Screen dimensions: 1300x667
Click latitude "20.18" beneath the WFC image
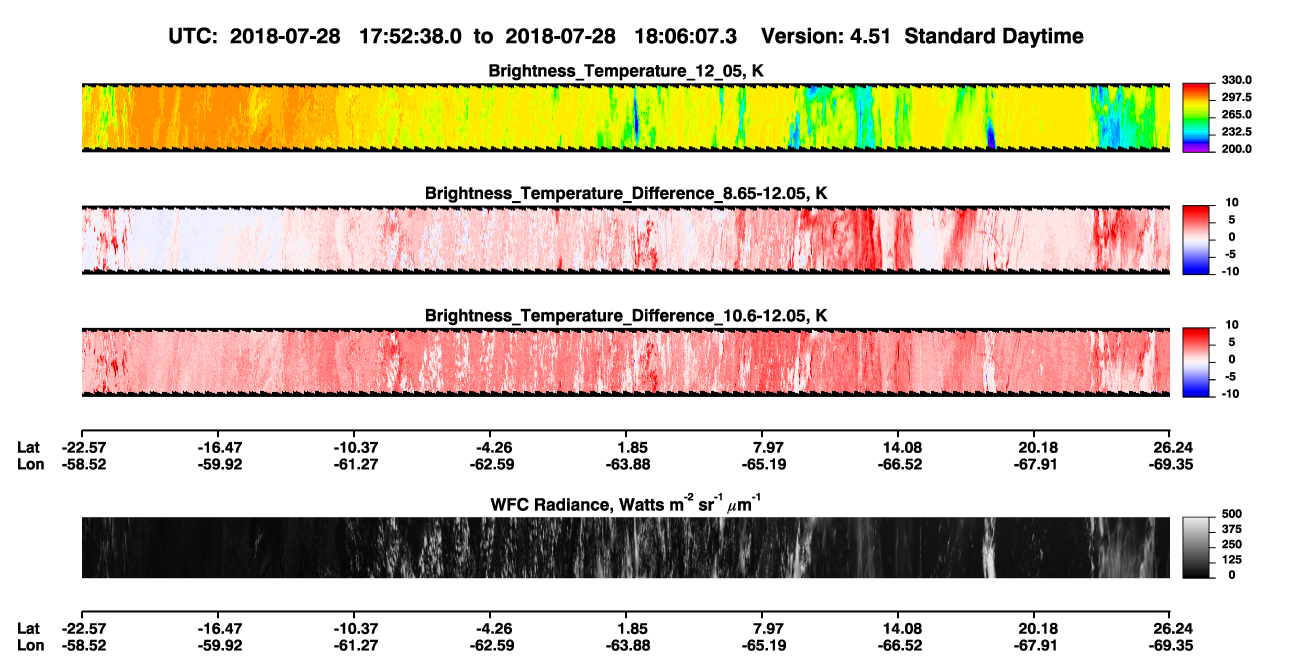point(1038,628)
